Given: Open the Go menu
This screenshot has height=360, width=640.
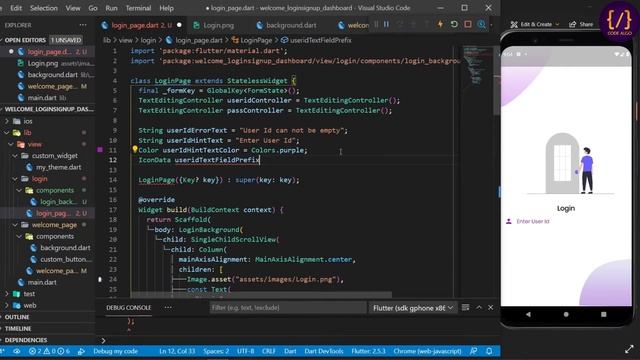Looking at the screenshot, I should click(93, 8).
